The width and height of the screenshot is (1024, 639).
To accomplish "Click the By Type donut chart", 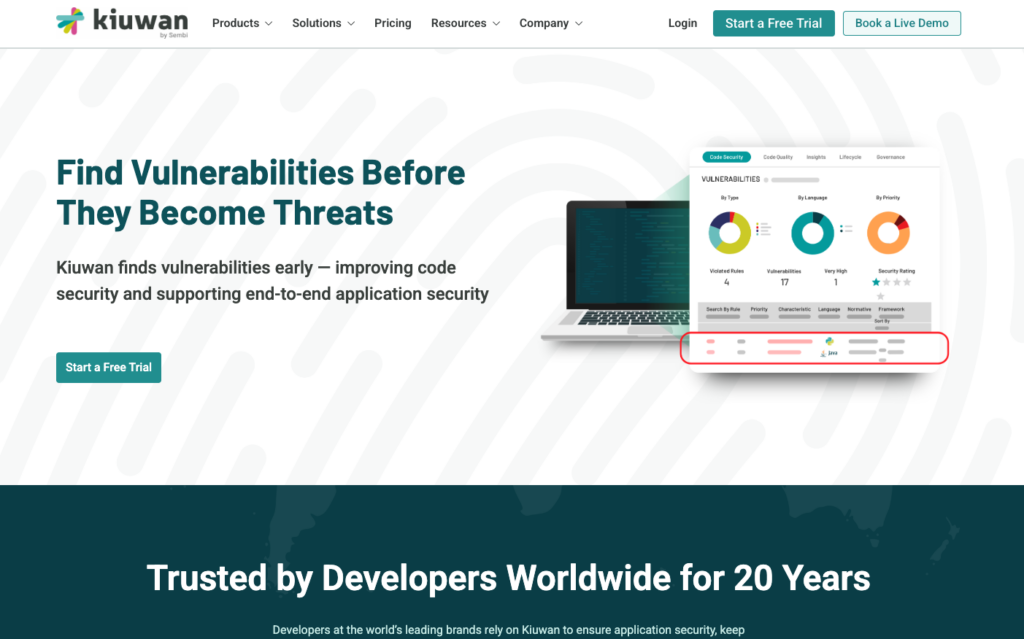I will [730, 233].
